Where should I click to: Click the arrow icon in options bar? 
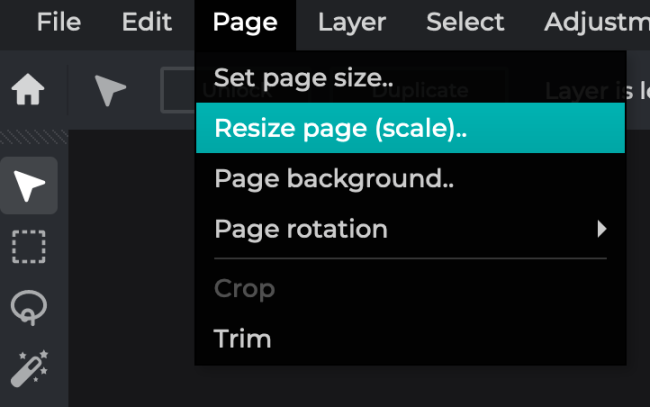110,92
